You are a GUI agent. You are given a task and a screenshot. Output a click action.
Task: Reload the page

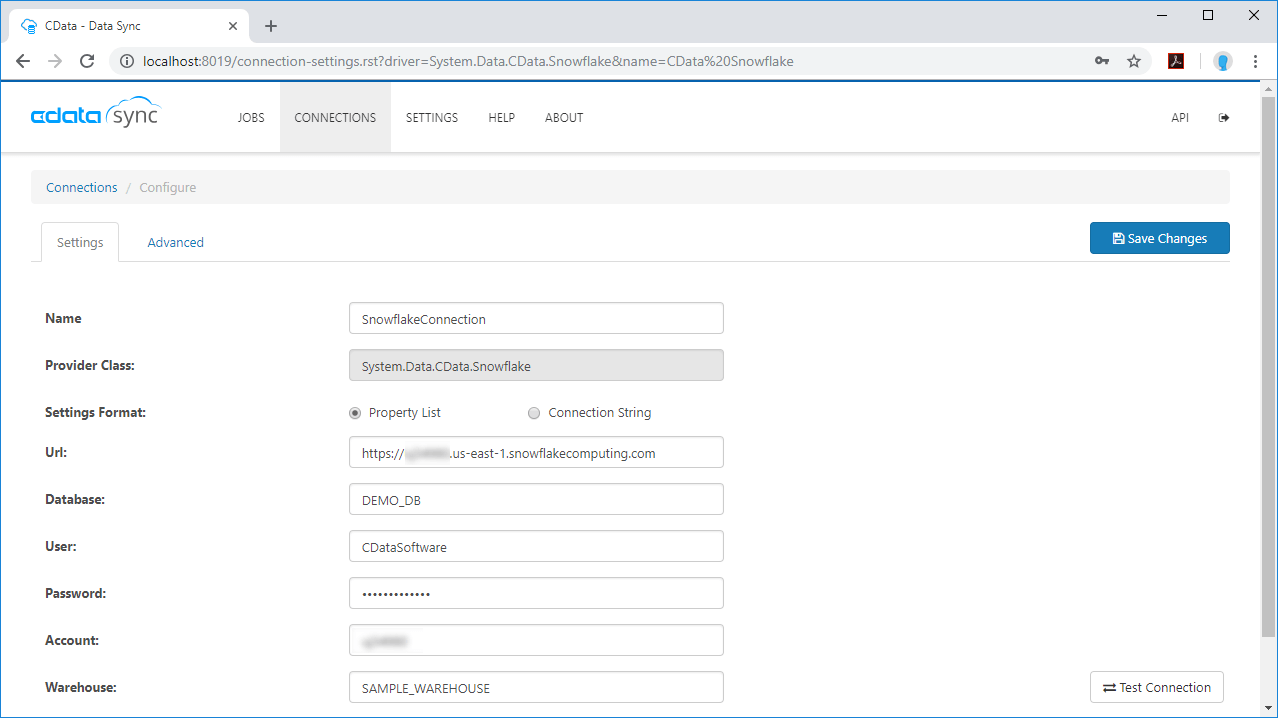[x=87, y=61]
